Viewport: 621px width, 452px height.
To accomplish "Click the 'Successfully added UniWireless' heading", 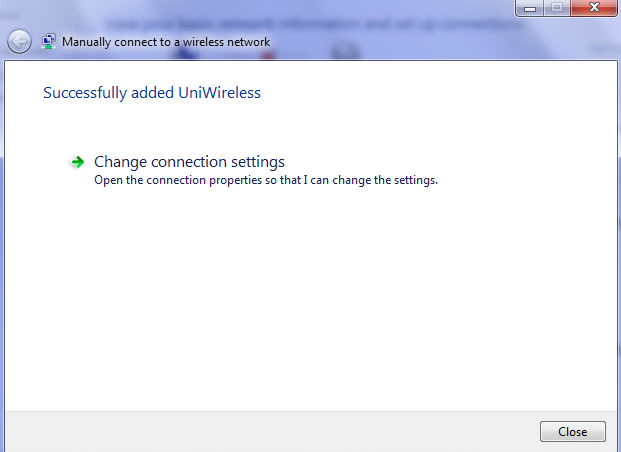I will coord(152,93).
